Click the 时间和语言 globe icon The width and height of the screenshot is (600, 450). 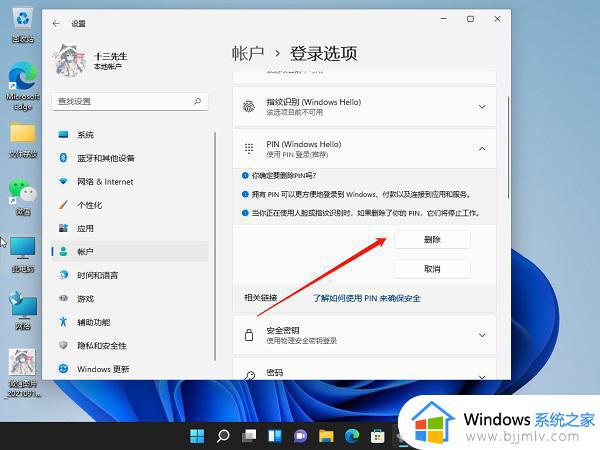pos(64,275)
